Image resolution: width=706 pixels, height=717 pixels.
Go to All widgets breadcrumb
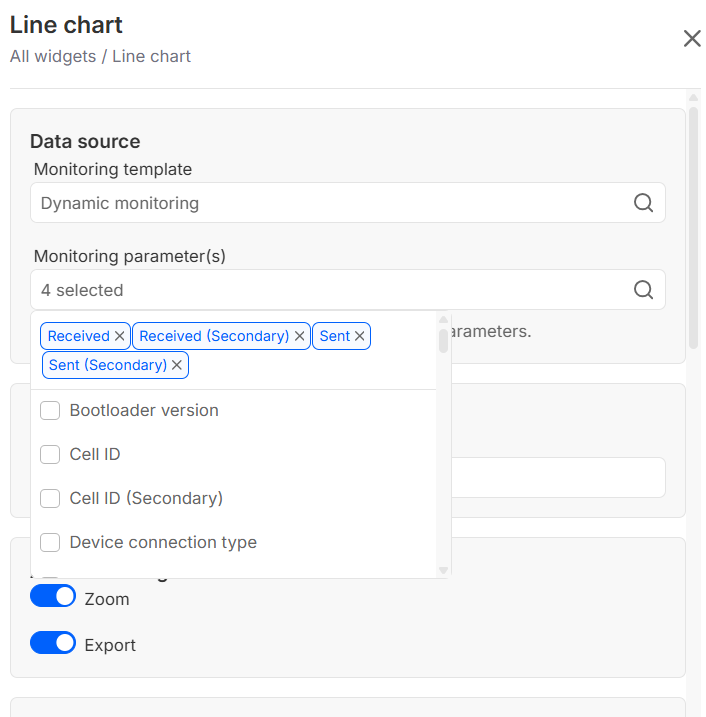tap(51, 57)
